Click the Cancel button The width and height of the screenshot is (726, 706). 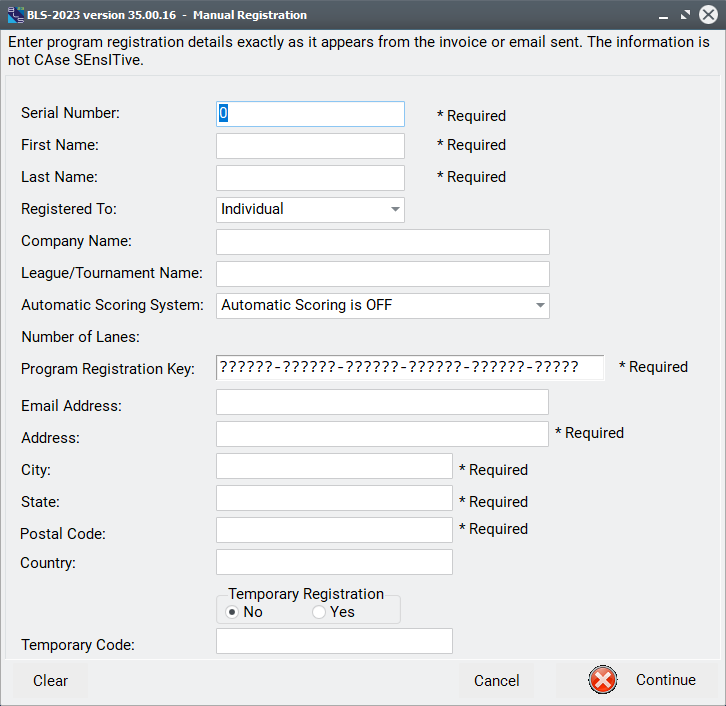(496, 681)
